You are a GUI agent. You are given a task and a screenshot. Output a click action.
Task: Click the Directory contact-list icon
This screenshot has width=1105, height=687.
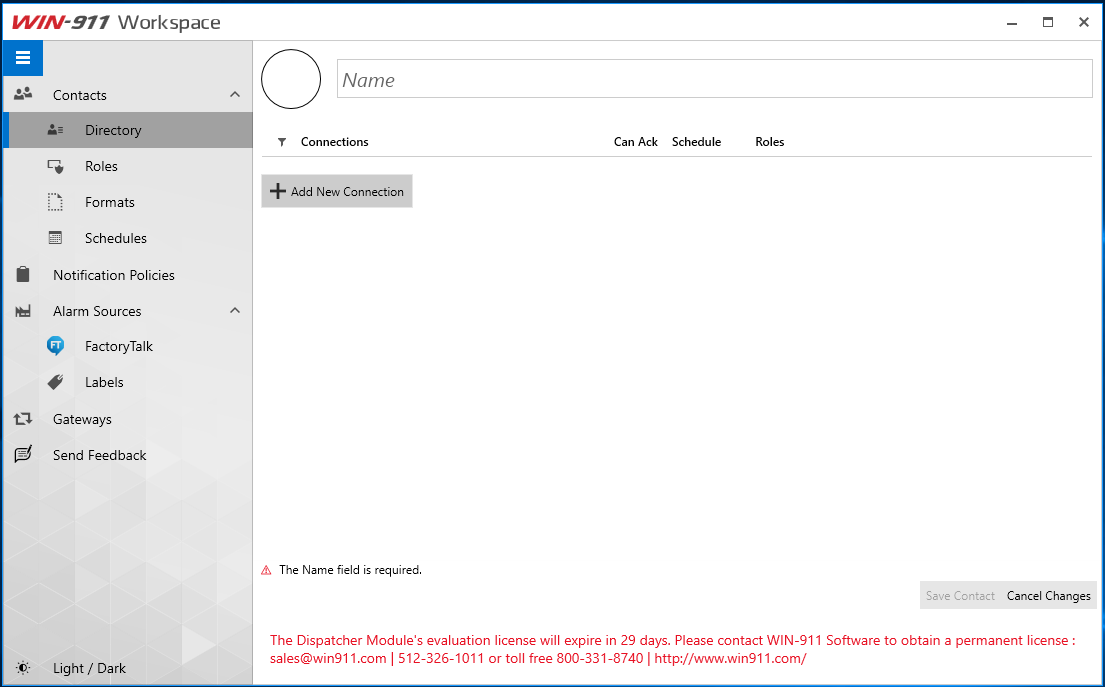tap(56, 130)
